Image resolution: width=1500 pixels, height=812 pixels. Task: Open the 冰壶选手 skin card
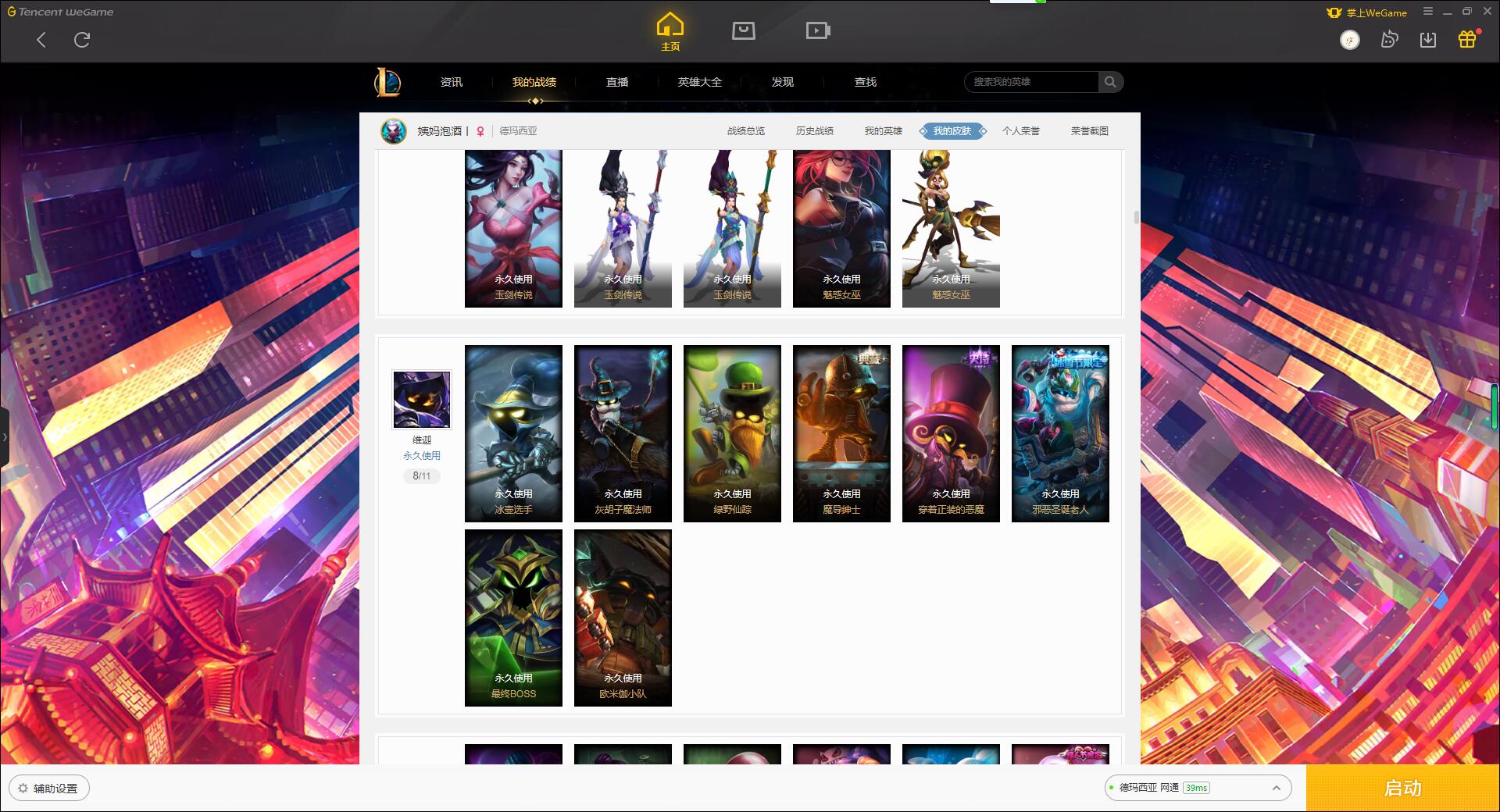pyautogui.click(x=513, y=433)
